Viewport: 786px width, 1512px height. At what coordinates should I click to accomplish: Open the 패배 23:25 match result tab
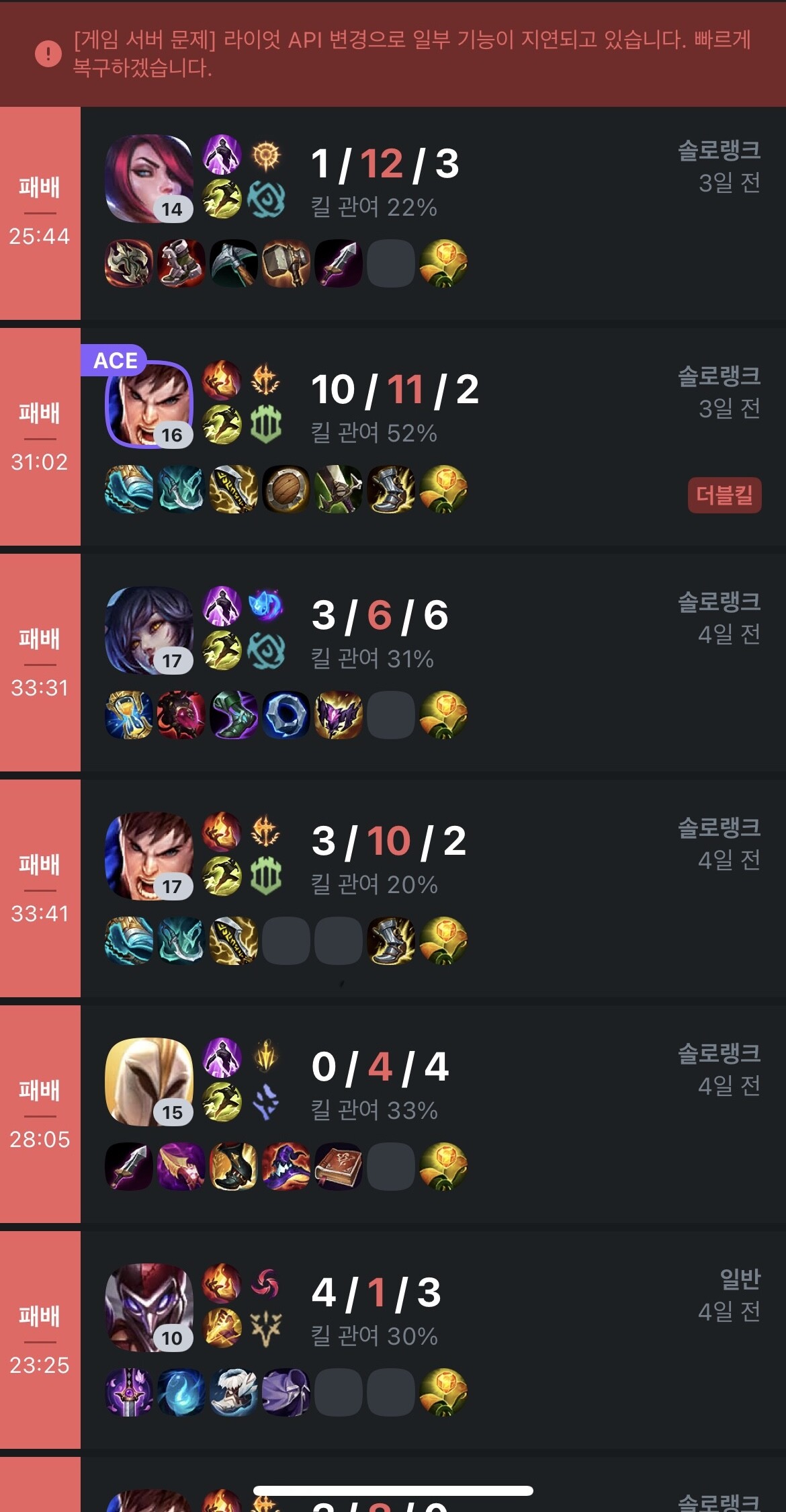pyautogui.click(x=40, y=1340)
